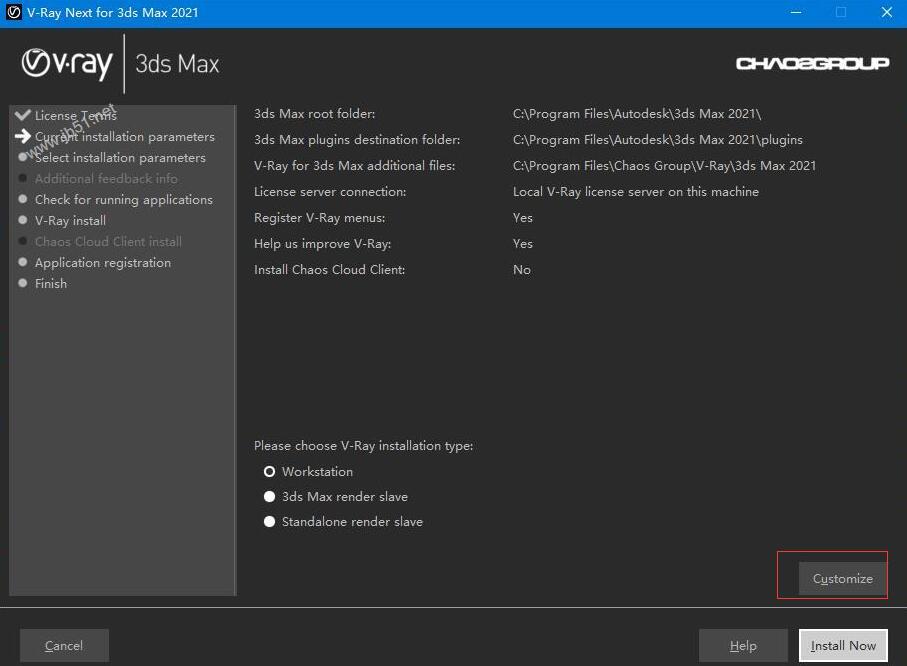This screenshot has height=666, width=907.
Task: Click Additional feedback info step
Action: click(106, 178)
